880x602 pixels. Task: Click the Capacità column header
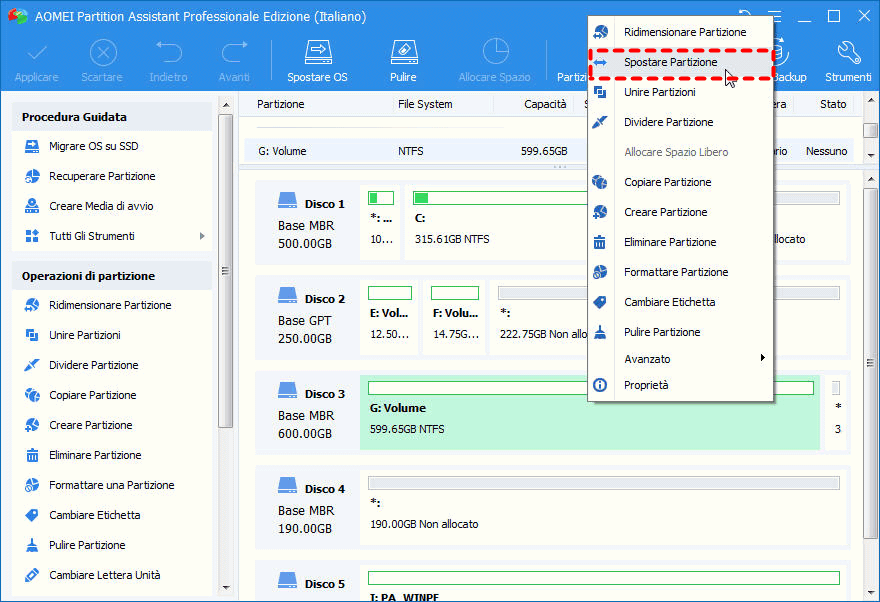(x=545, y=104)
